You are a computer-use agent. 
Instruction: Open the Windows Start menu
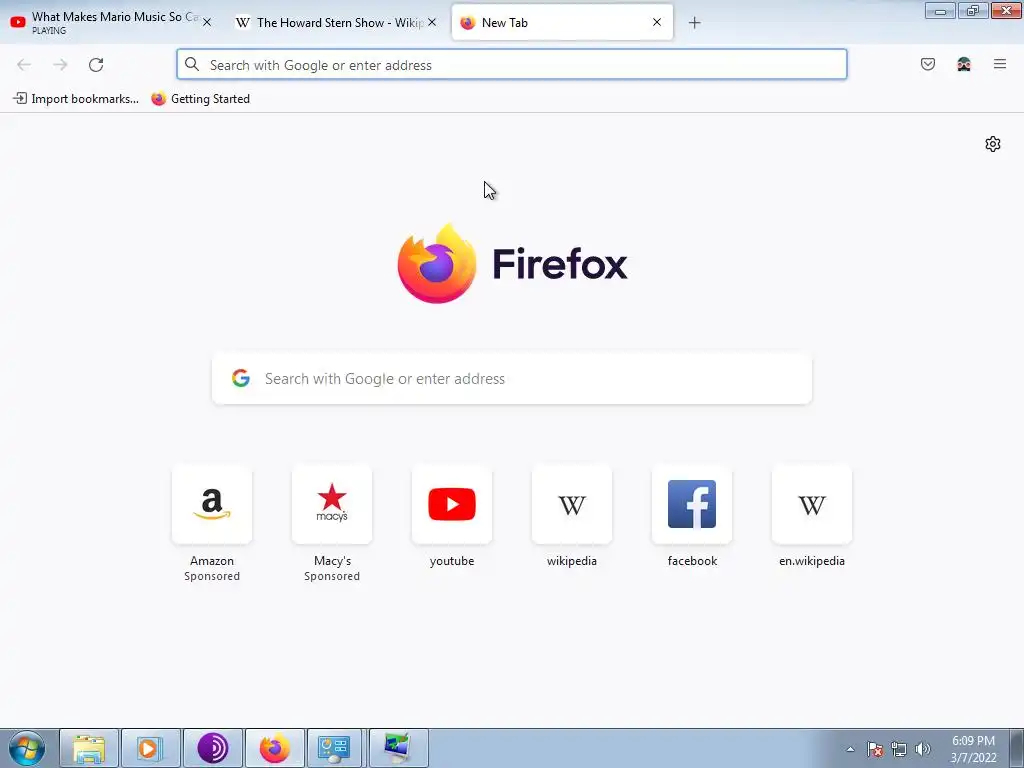(x=27, y=748)
